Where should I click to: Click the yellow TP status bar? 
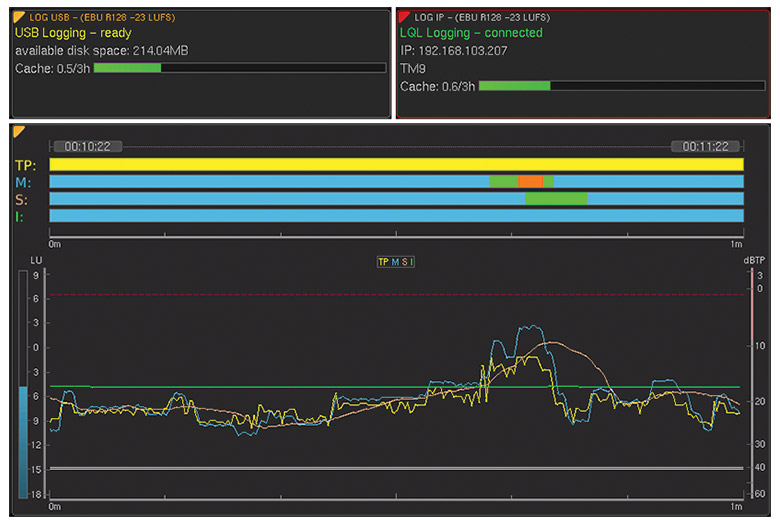(396, 164)
